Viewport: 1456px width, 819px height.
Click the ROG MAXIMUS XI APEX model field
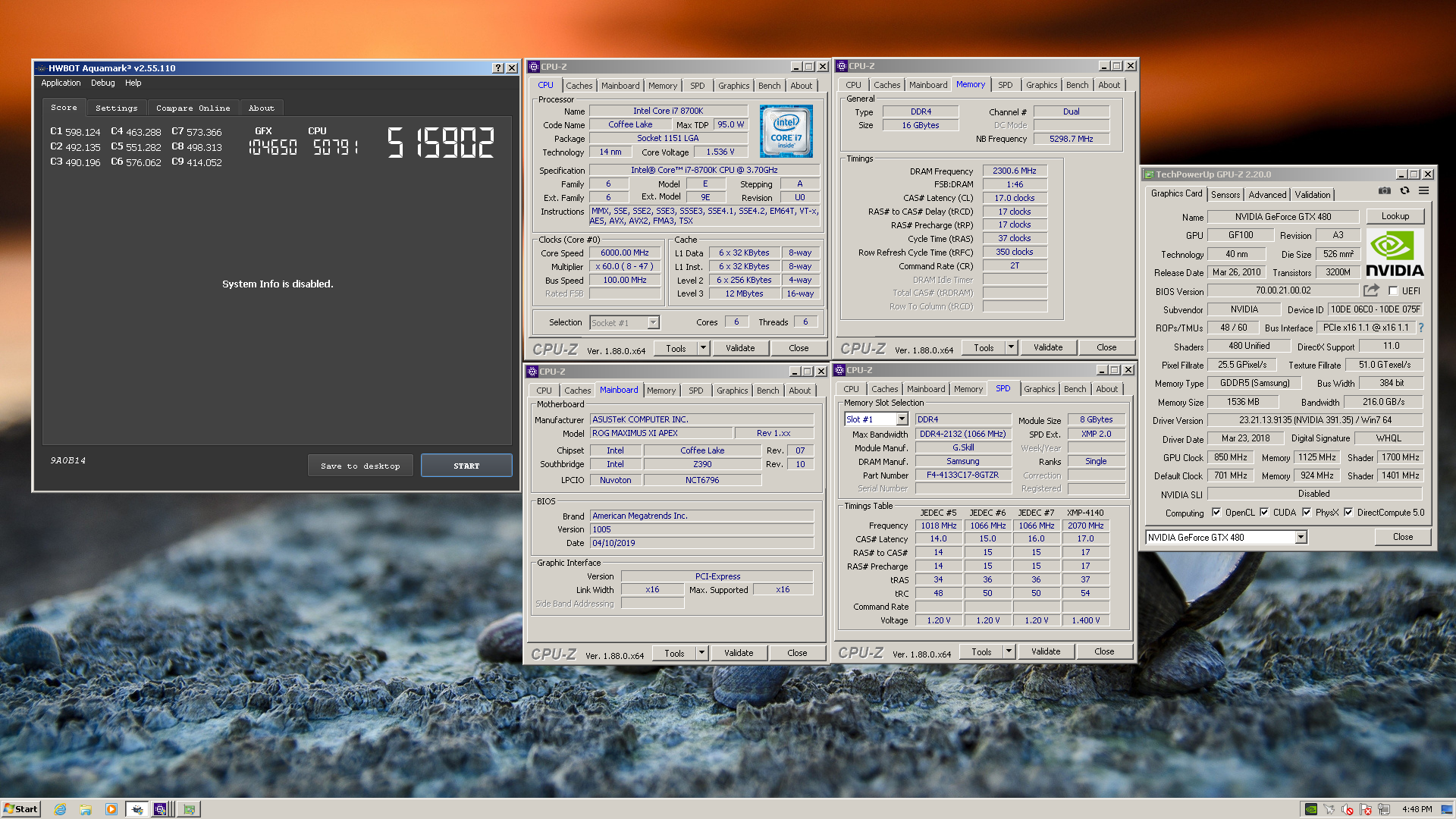[661, 433]
